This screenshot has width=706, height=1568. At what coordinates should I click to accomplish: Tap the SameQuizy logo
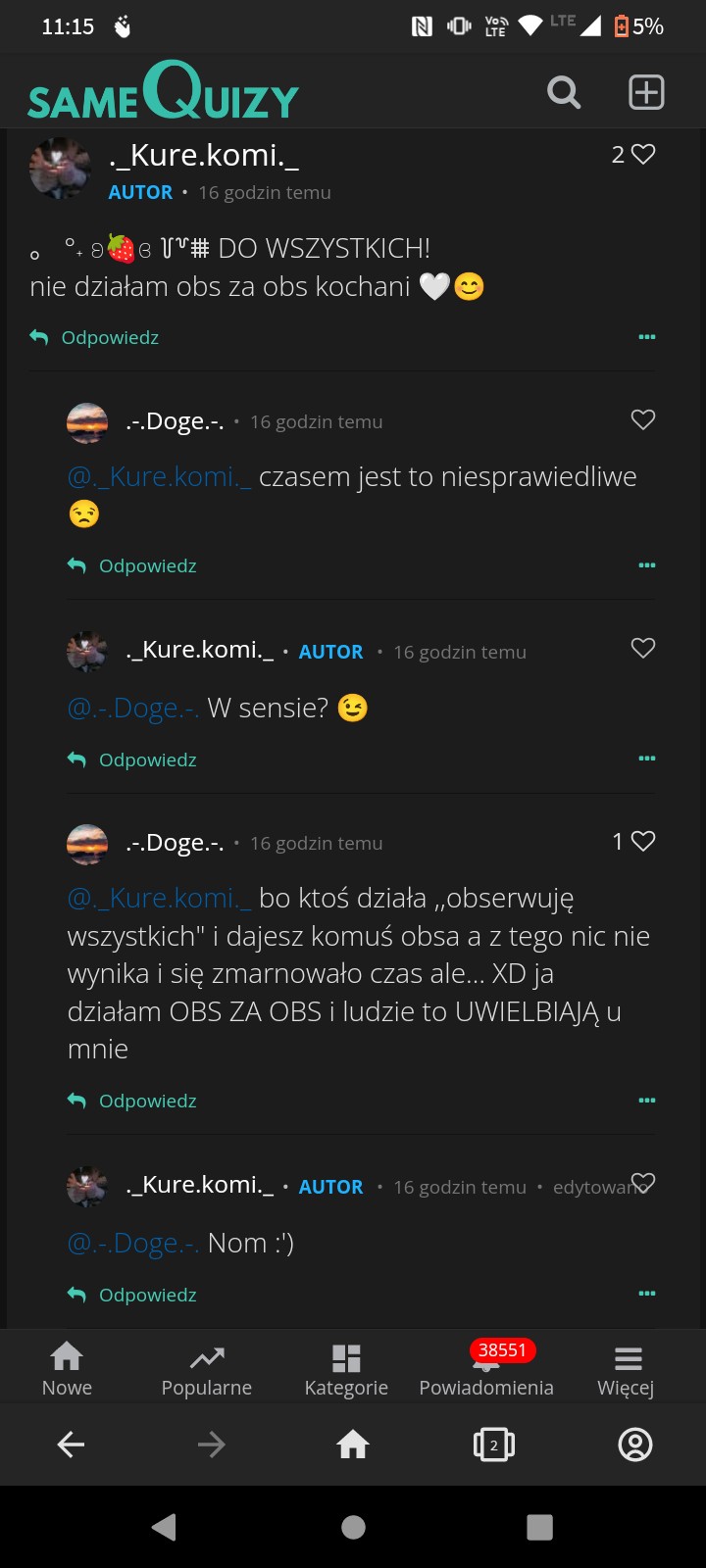coord(163,93)
